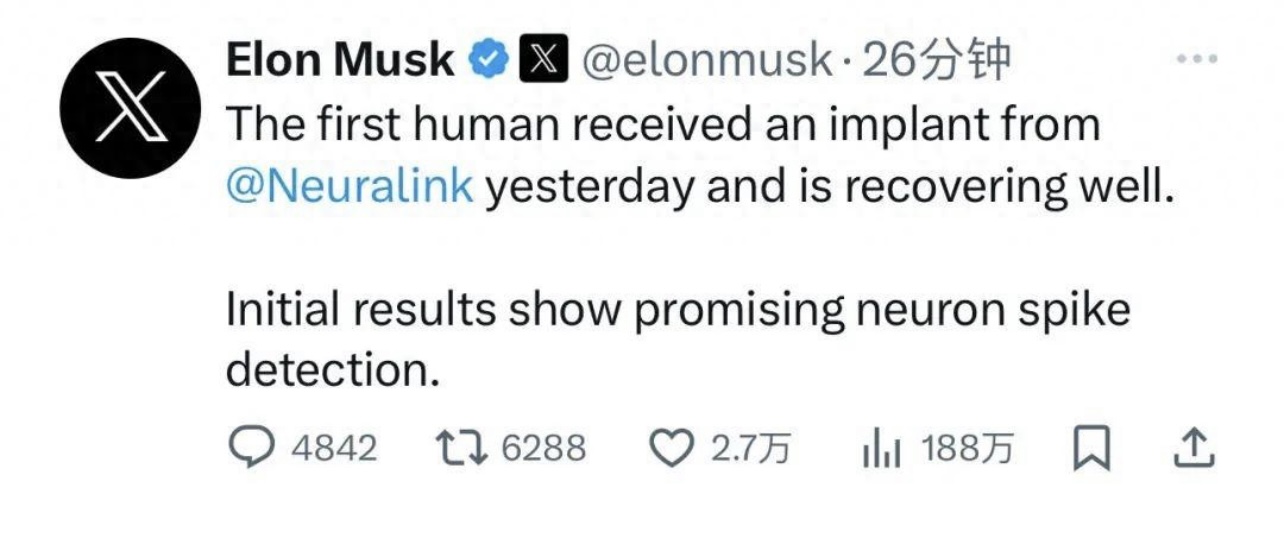Click the 188万 views count
The image size is (1284, 536).
click(967, 448)
